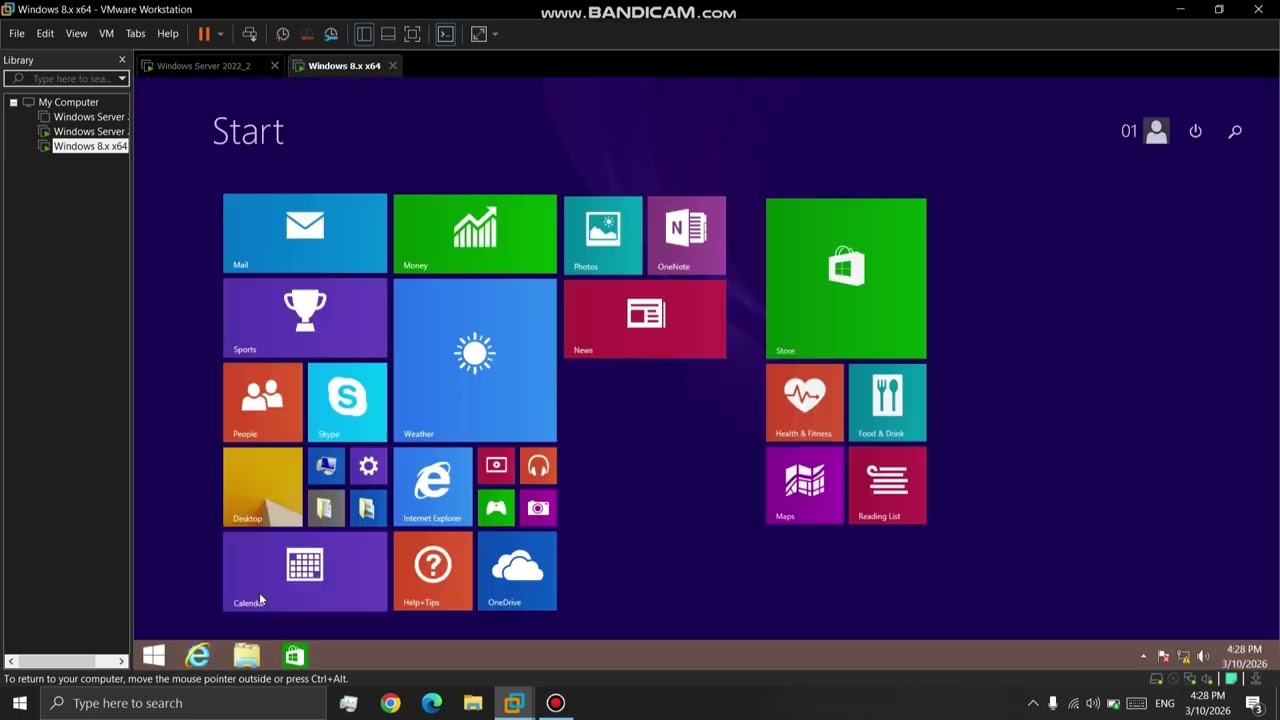
Task: Open the Calendar tile
Action: [305, 571]
